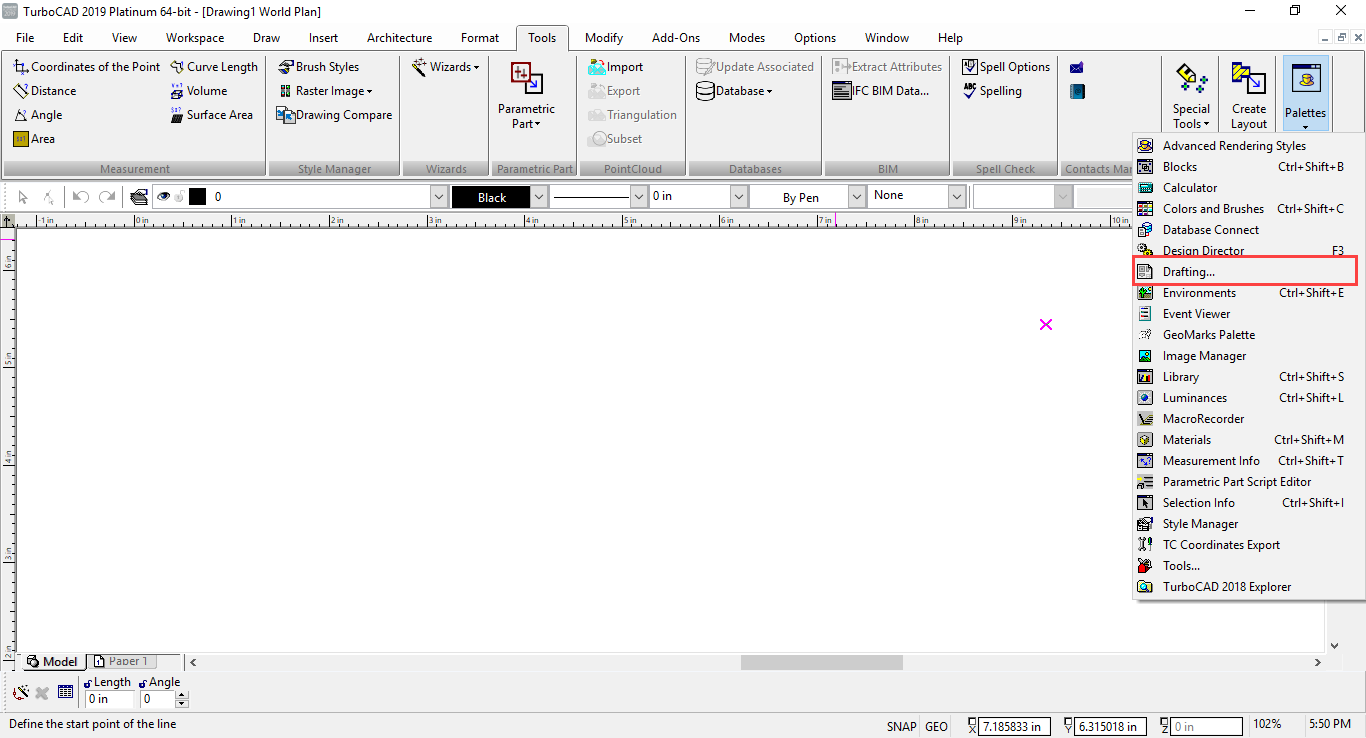The height and width of the screenshot is (738, 1366).
Task: Open the layers manager icon
Action: [x=139, y=197]
